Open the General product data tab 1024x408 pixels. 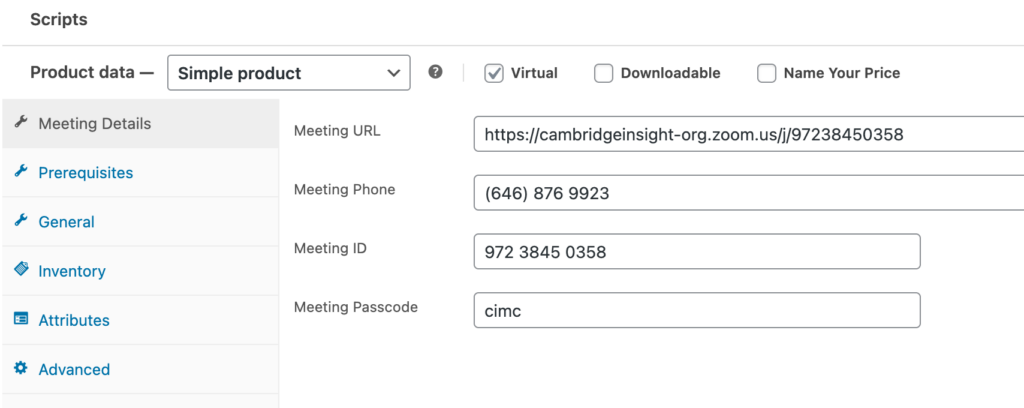click(x=66, y=222)
